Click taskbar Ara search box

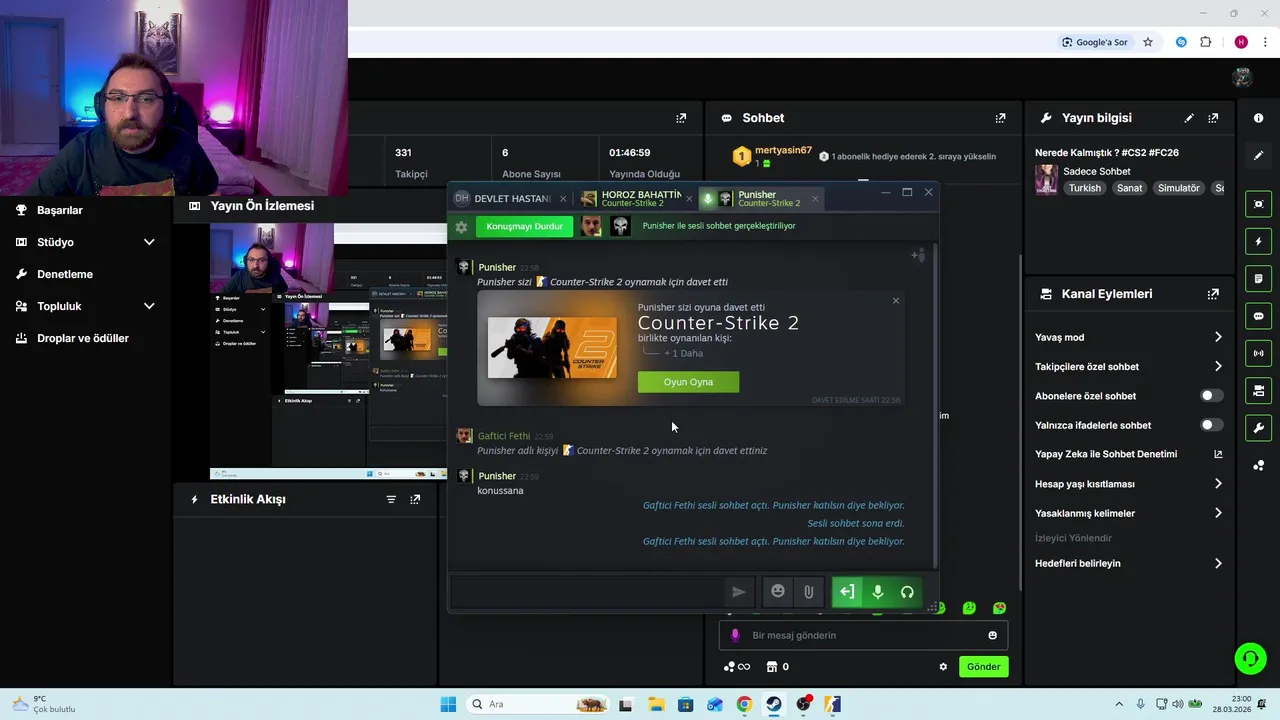point(538,705)
